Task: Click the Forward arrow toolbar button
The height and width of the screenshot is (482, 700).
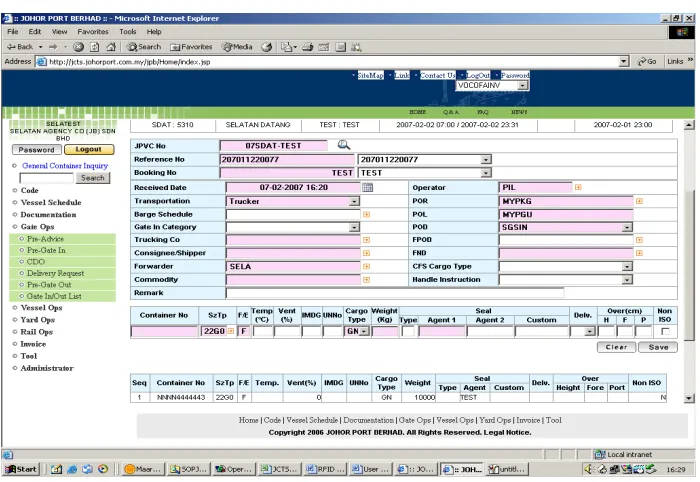Action: 53,47
